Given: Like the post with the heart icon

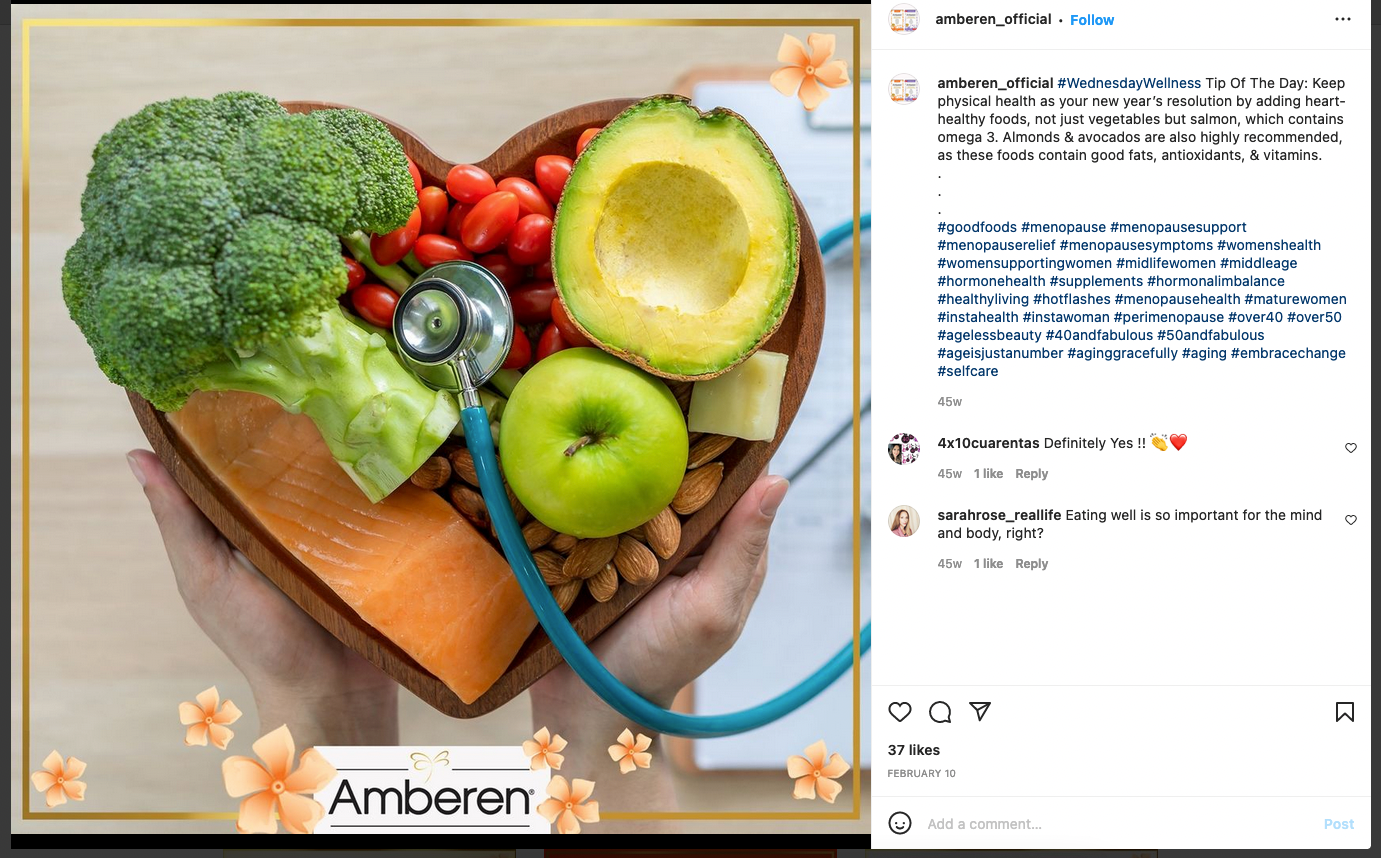Looking at the screenshot, I should point(900,712).
